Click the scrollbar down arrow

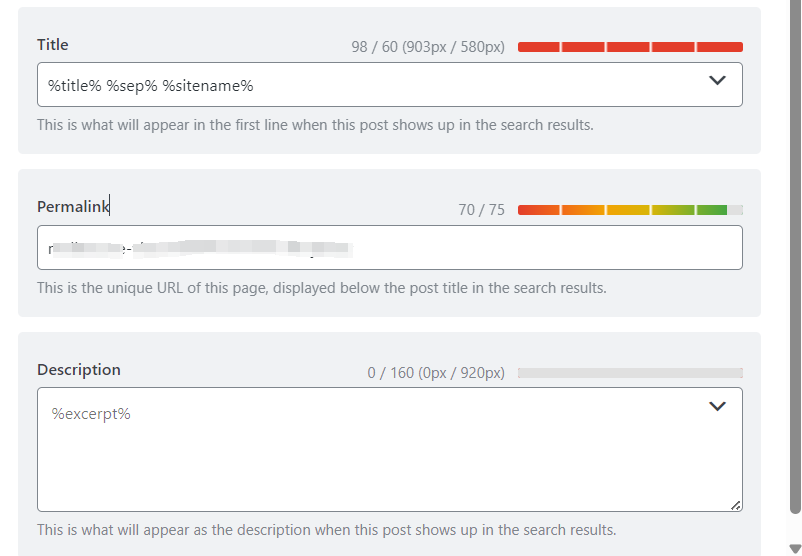(795, 546)
